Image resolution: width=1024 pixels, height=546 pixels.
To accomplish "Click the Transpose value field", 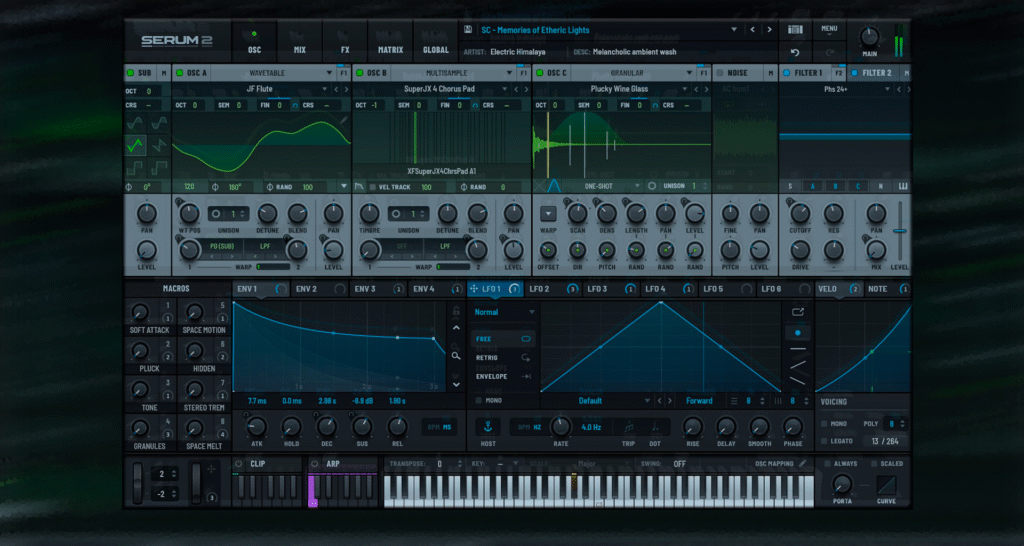I will click(x=438, y=464).
